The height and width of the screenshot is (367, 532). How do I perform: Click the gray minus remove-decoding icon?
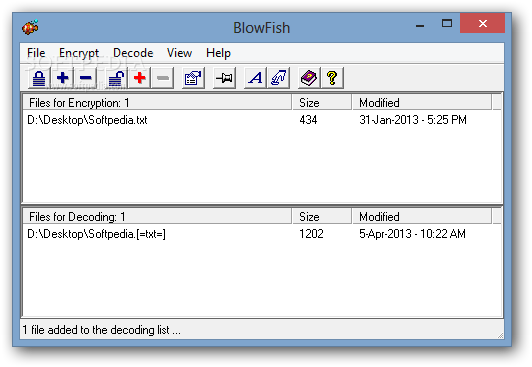tap(163, 78)
